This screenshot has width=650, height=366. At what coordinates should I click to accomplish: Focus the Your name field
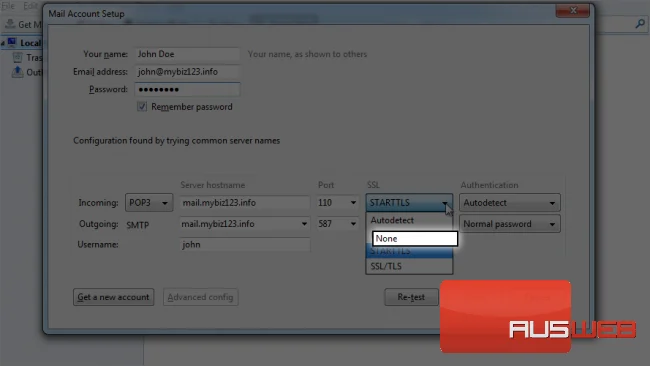pyautogui.click(x=187, y=54)
